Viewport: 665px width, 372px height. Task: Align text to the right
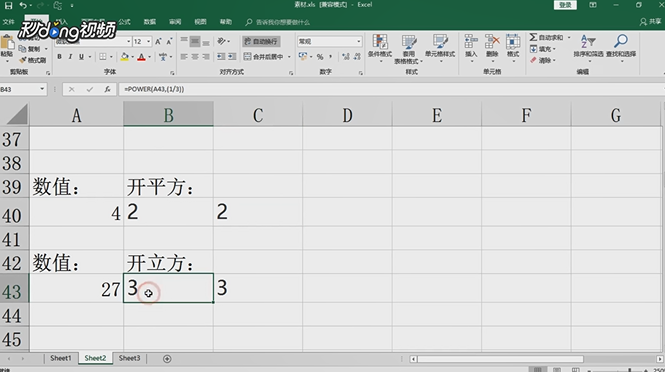pos(206,56)
